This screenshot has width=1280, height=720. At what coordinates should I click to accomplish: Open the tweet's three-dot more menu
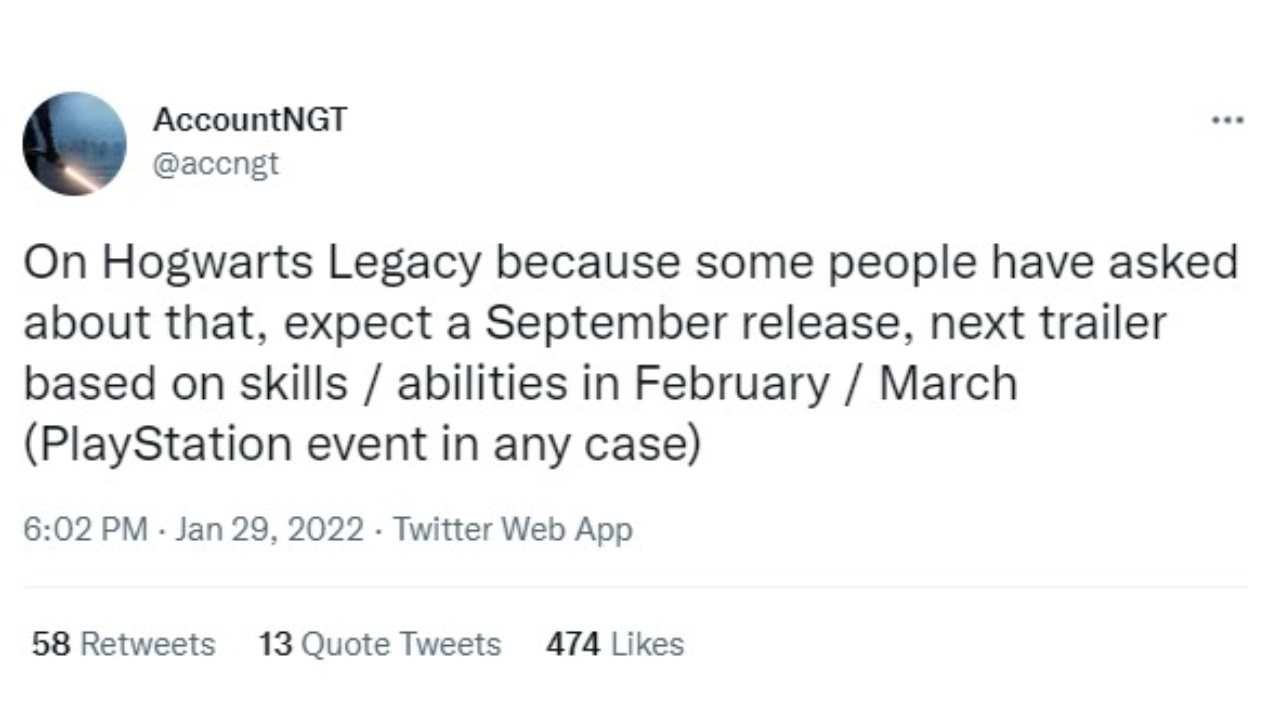click(1227, 121)
